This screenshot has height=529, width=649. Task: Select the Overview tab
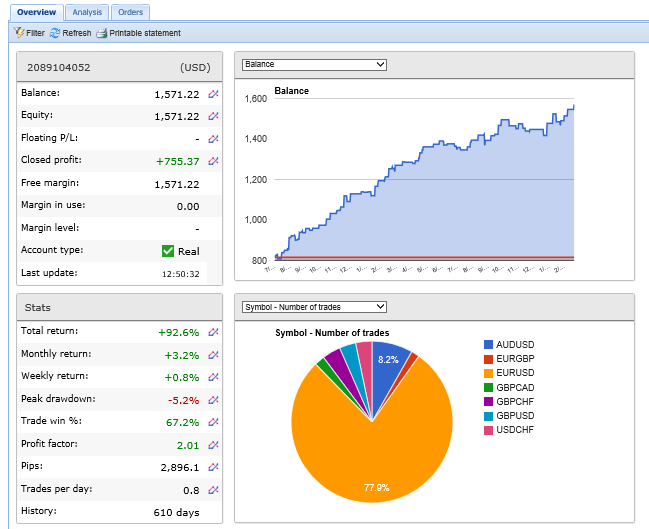35,12
